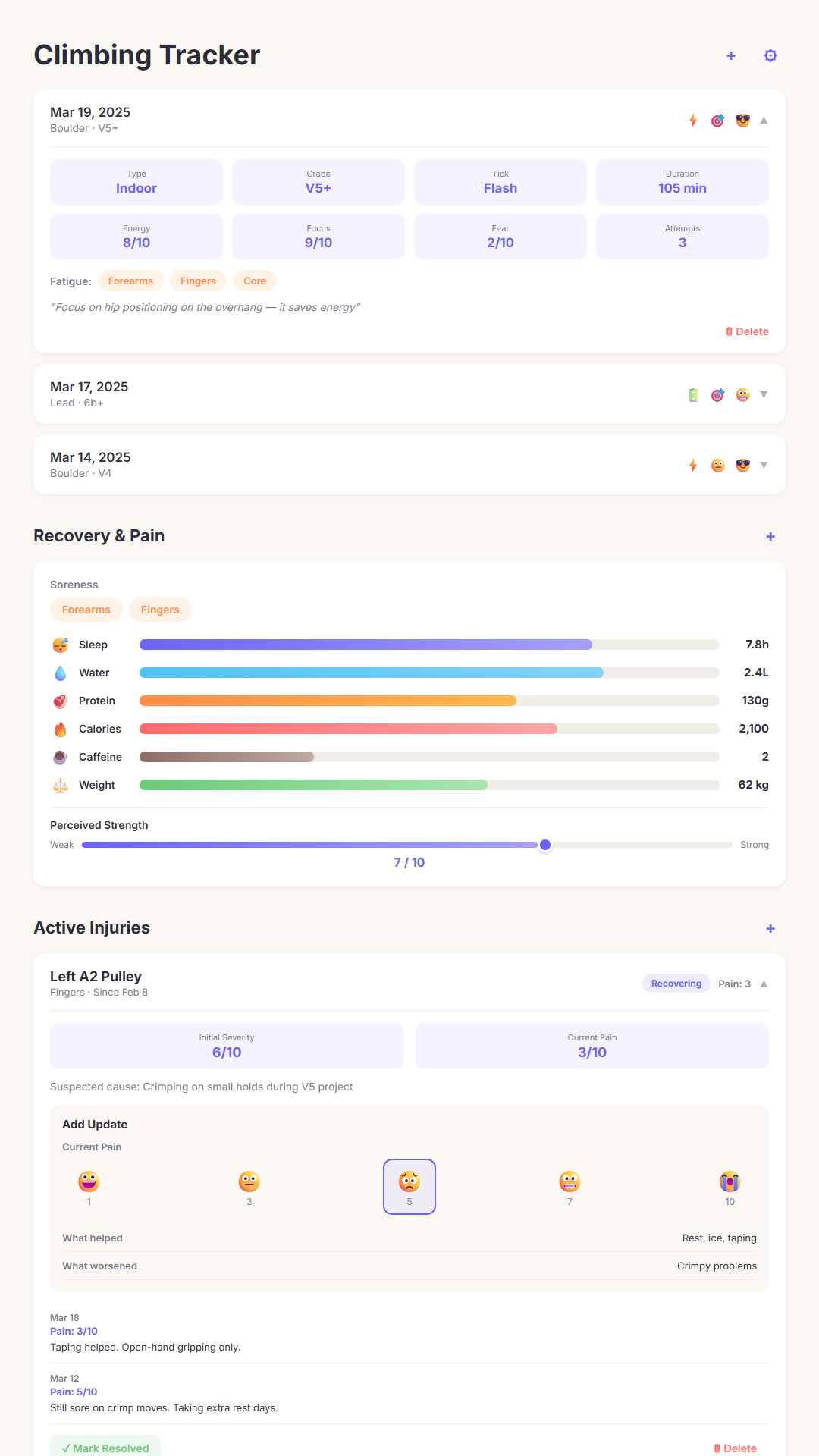This screenshot has height=1456, width=819.
Task: Click the water droplet icon beside Water
Action: click(x=61, y=673)
